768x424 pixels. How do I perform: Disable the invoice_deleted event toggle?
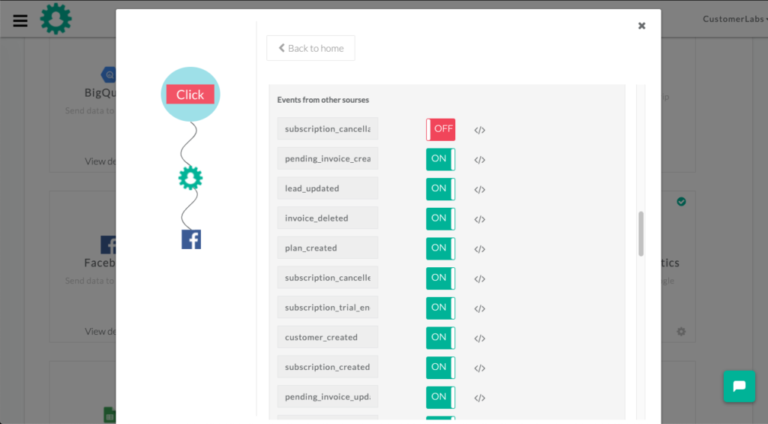click(440, 219)
